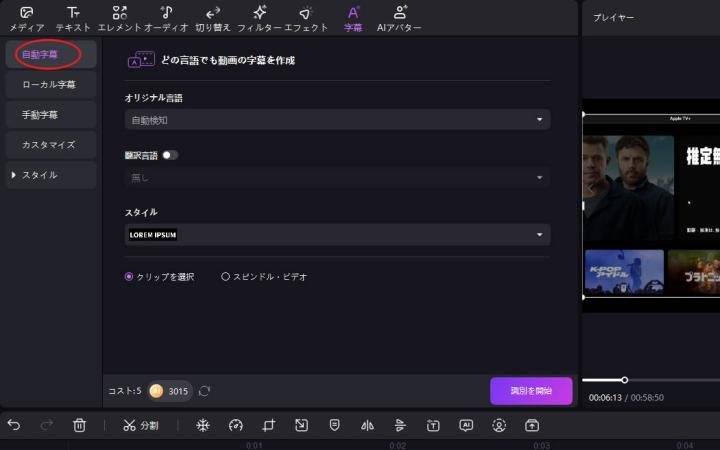Click the mirror flip icon

[x=367, y=425]
